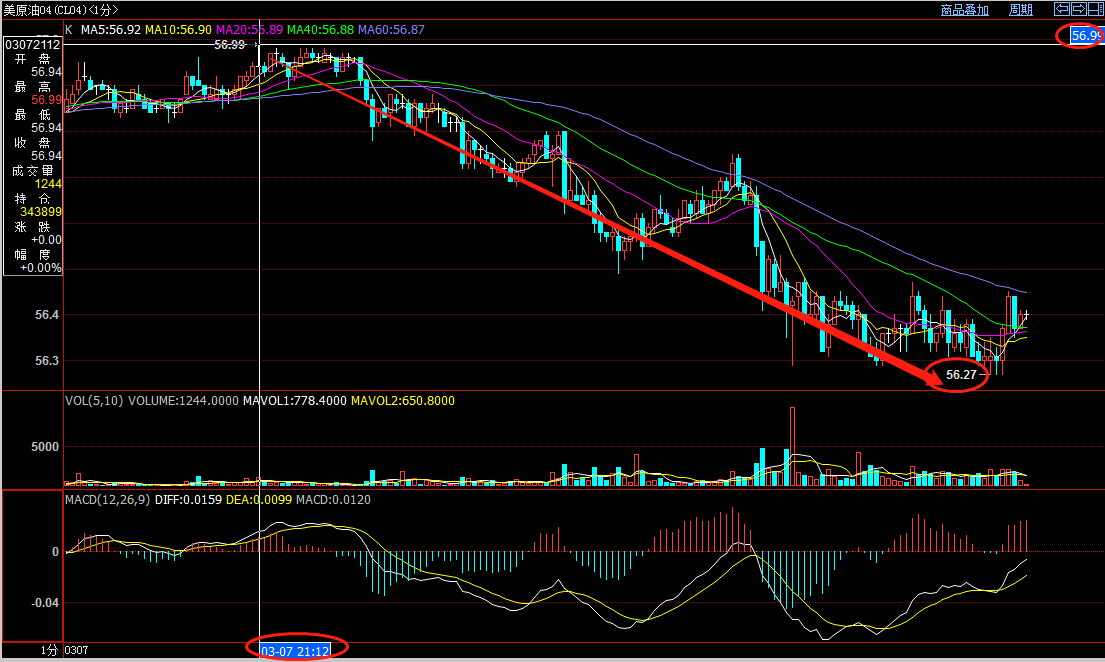
Task: Click the MA5:56.92 indicator label
Action: point(110,30)
